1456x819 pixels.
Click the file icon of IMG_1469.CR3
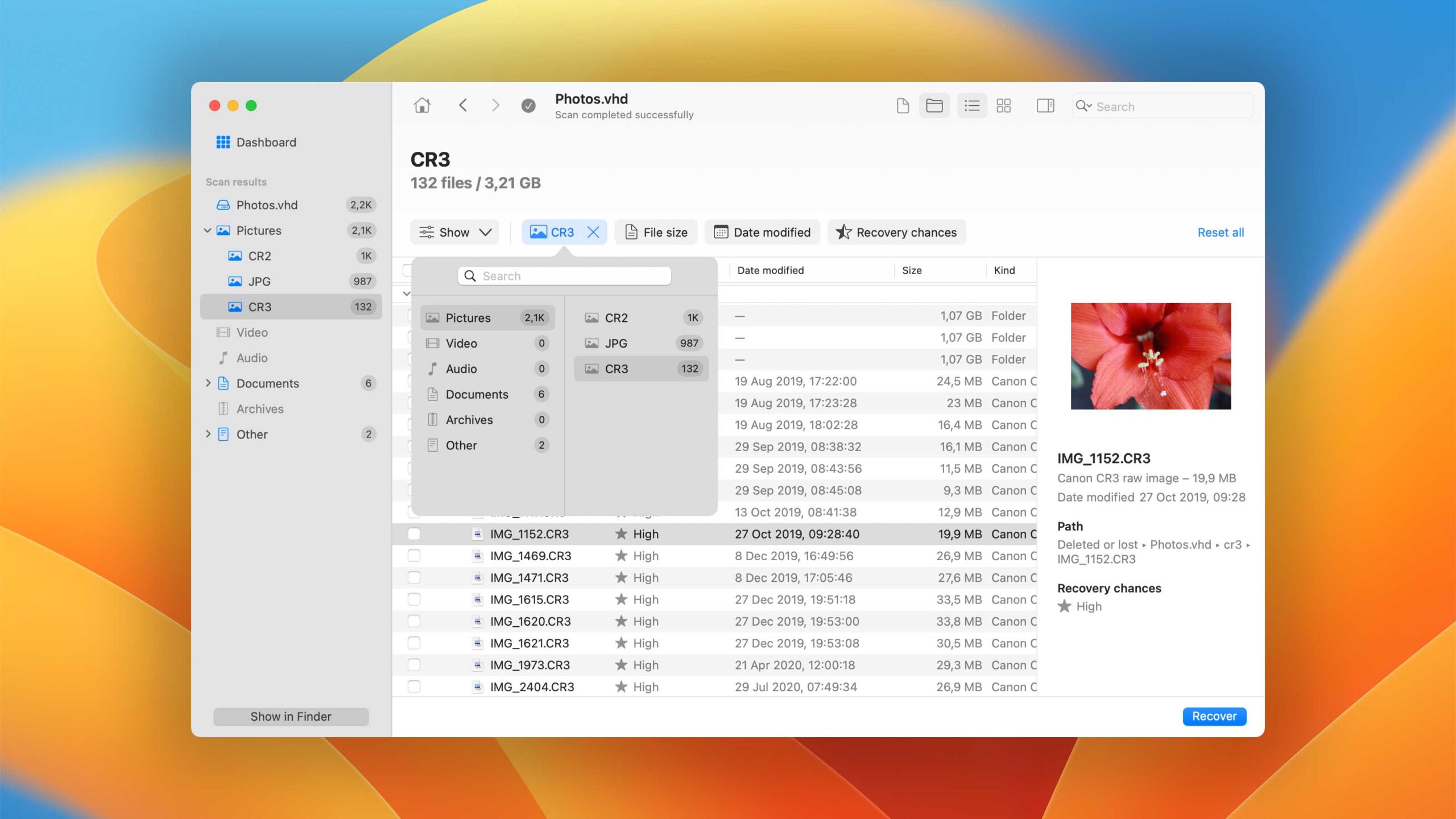(x=478, y=556)
